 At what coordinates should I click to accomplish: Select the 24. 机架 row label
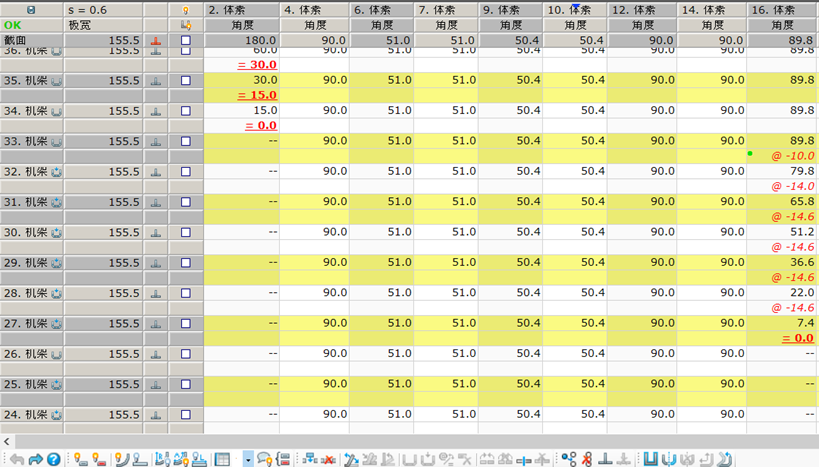(32, 415)
